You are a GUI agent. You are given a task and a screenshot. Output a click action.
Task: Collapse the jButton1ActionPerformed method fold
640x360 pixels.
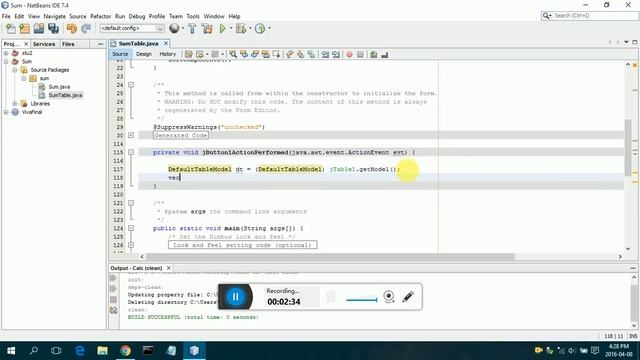(x=131, y=152)
